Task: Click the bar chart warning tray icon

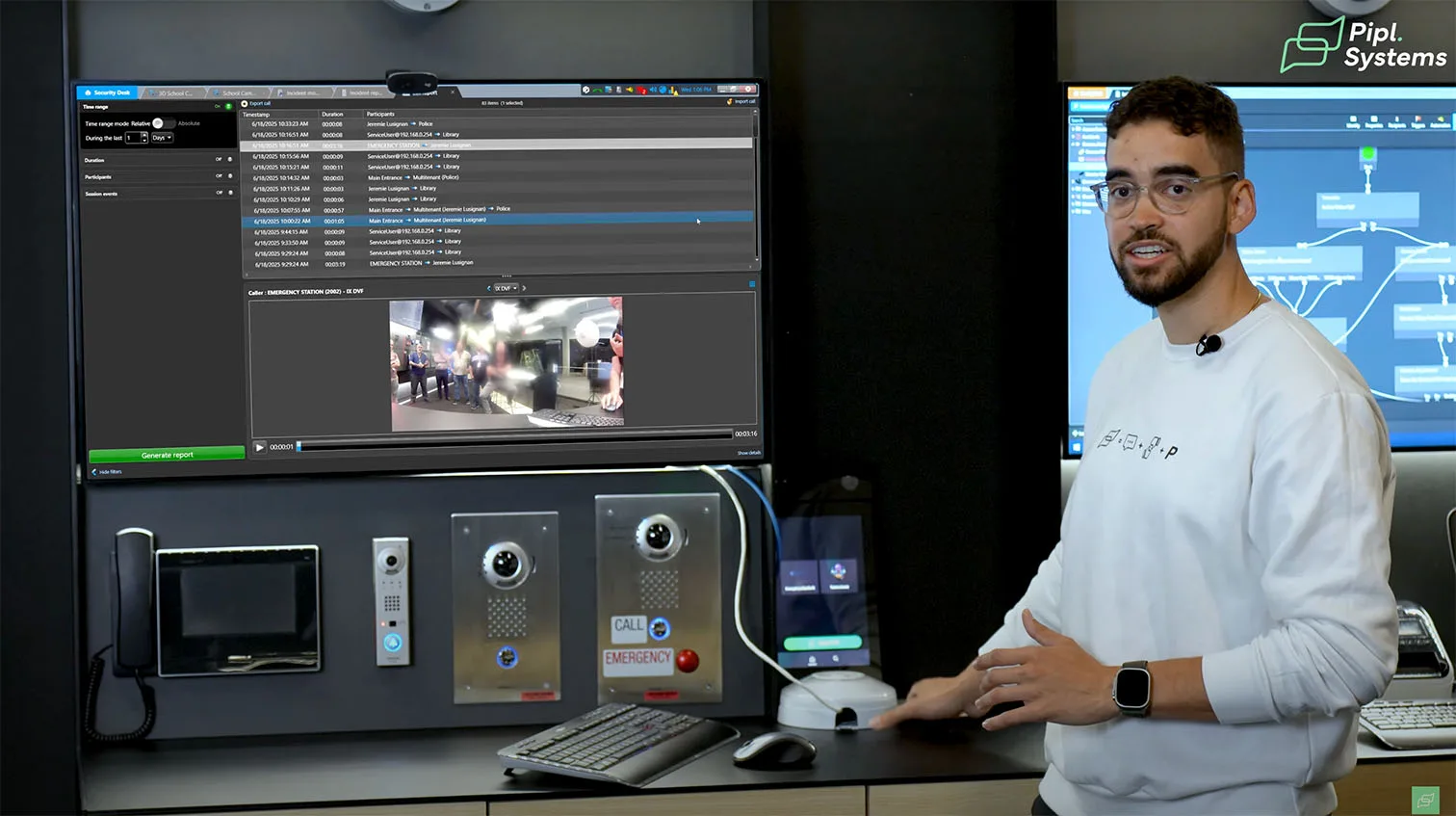Action: point(673,91)
